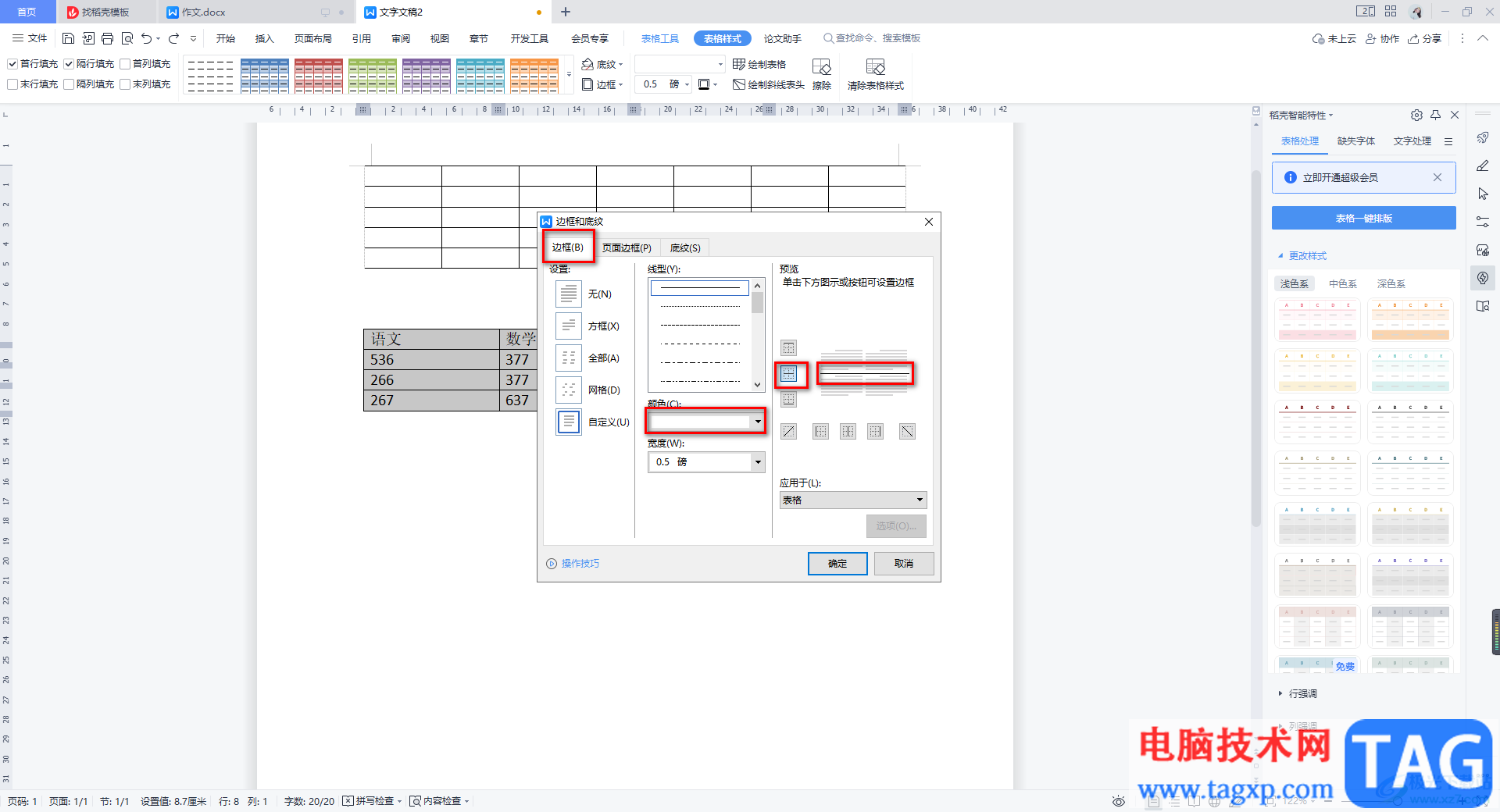Toggle the inside horizontal border preview button
The width and height of the screenshot is (1500, 812).
[x=789, y=374]
